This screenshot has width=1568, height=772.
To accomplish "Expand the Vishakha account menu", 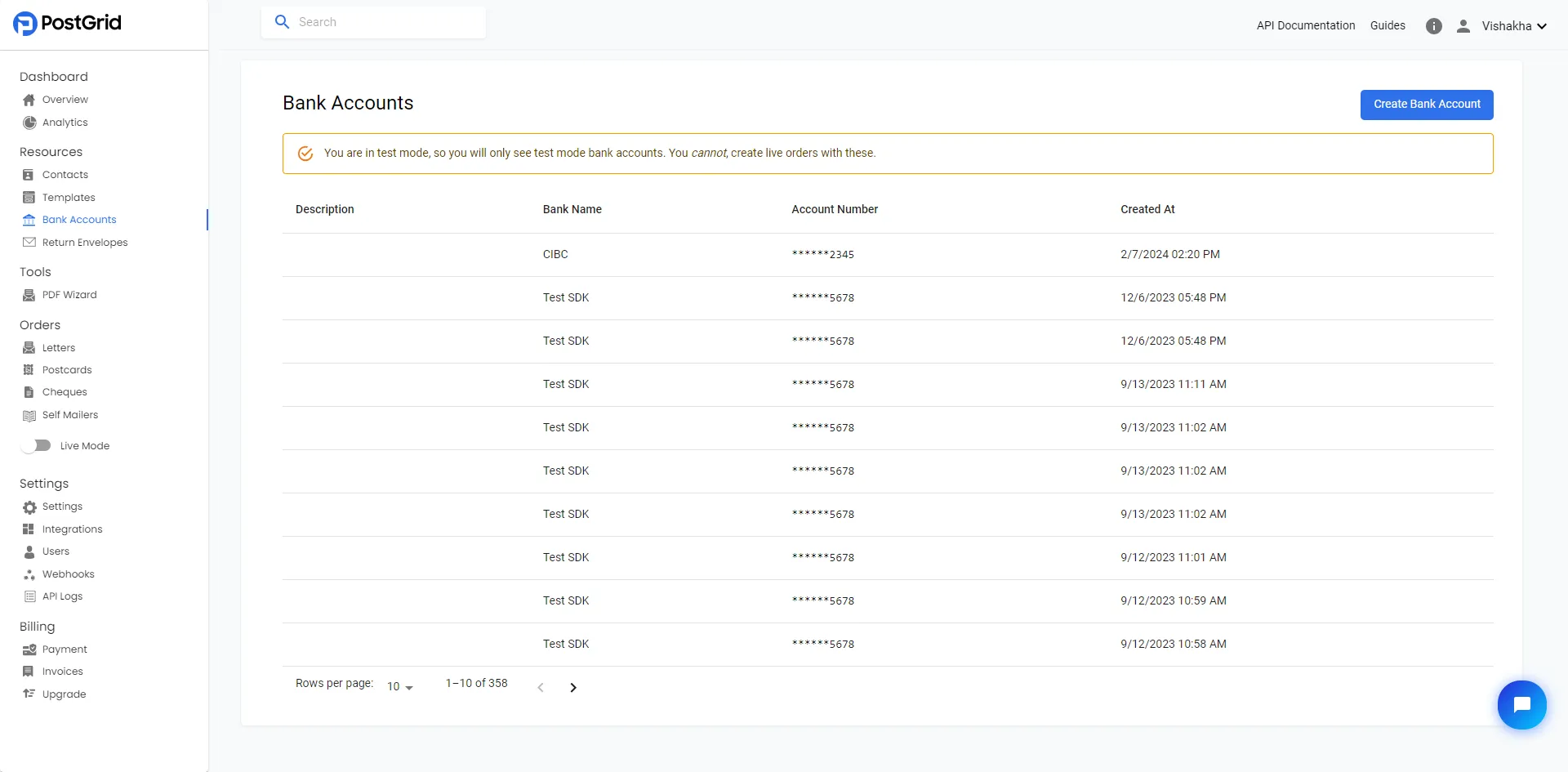I will 1513,25.
